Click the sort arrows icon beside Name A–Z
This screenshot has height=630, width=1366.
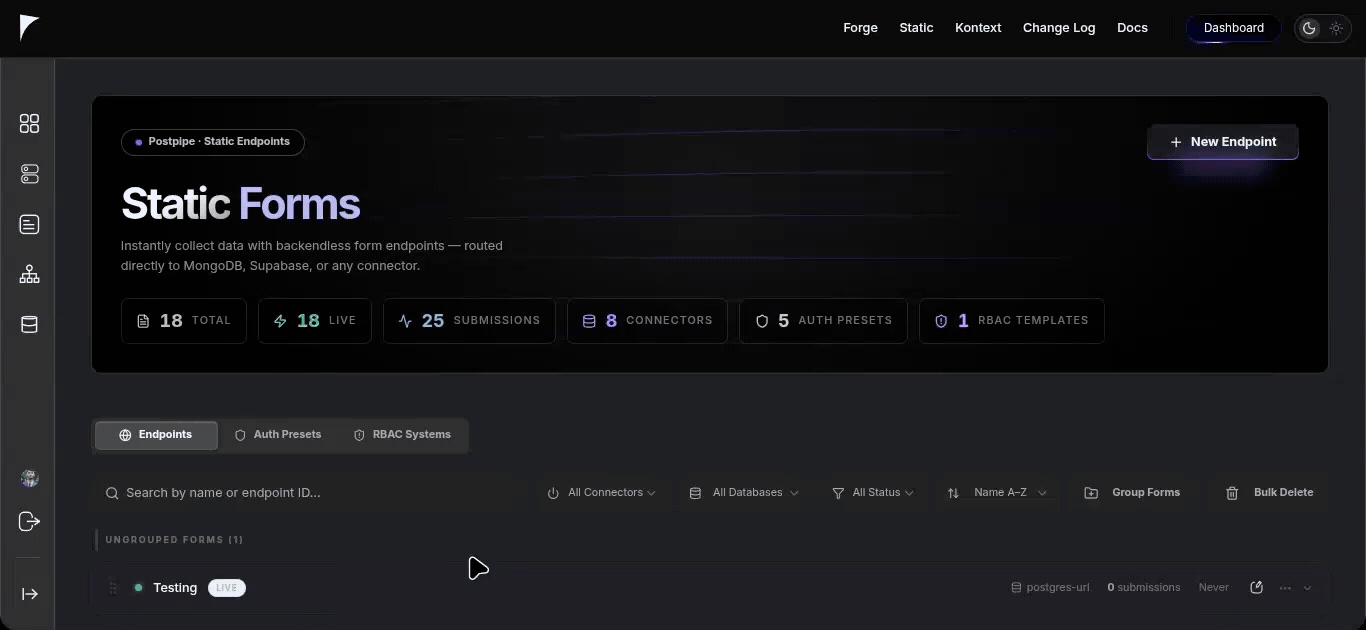coord(953,493)
